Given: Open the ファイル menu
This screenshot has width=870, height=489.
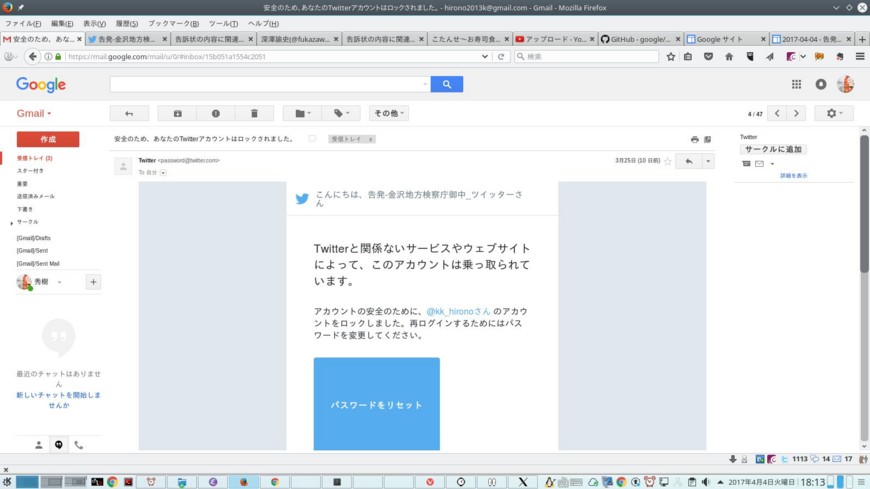Looking at the screenshot, I should [23, 23].
